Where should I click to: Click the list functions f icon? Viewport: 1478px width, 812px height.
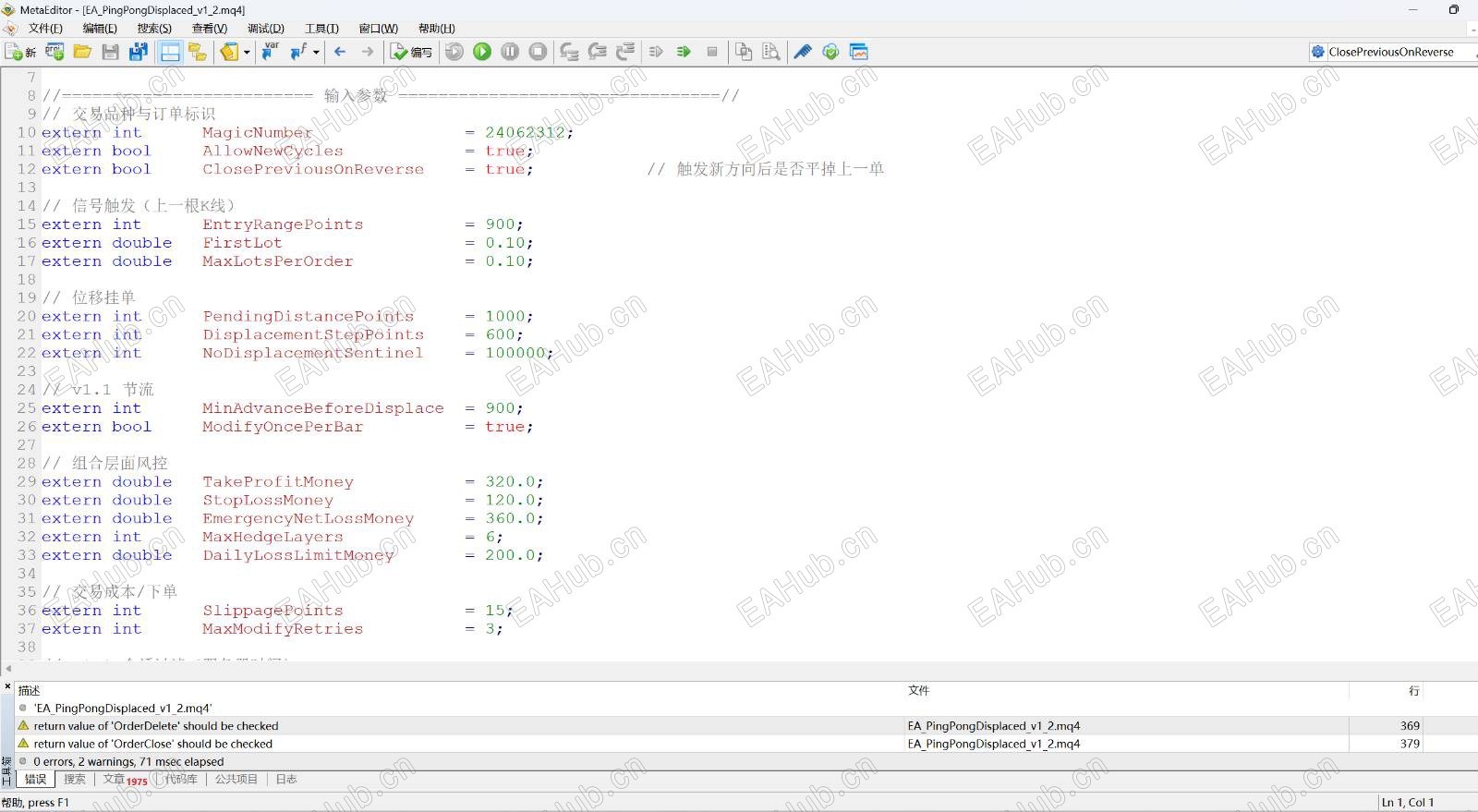(x=298, y=52)
